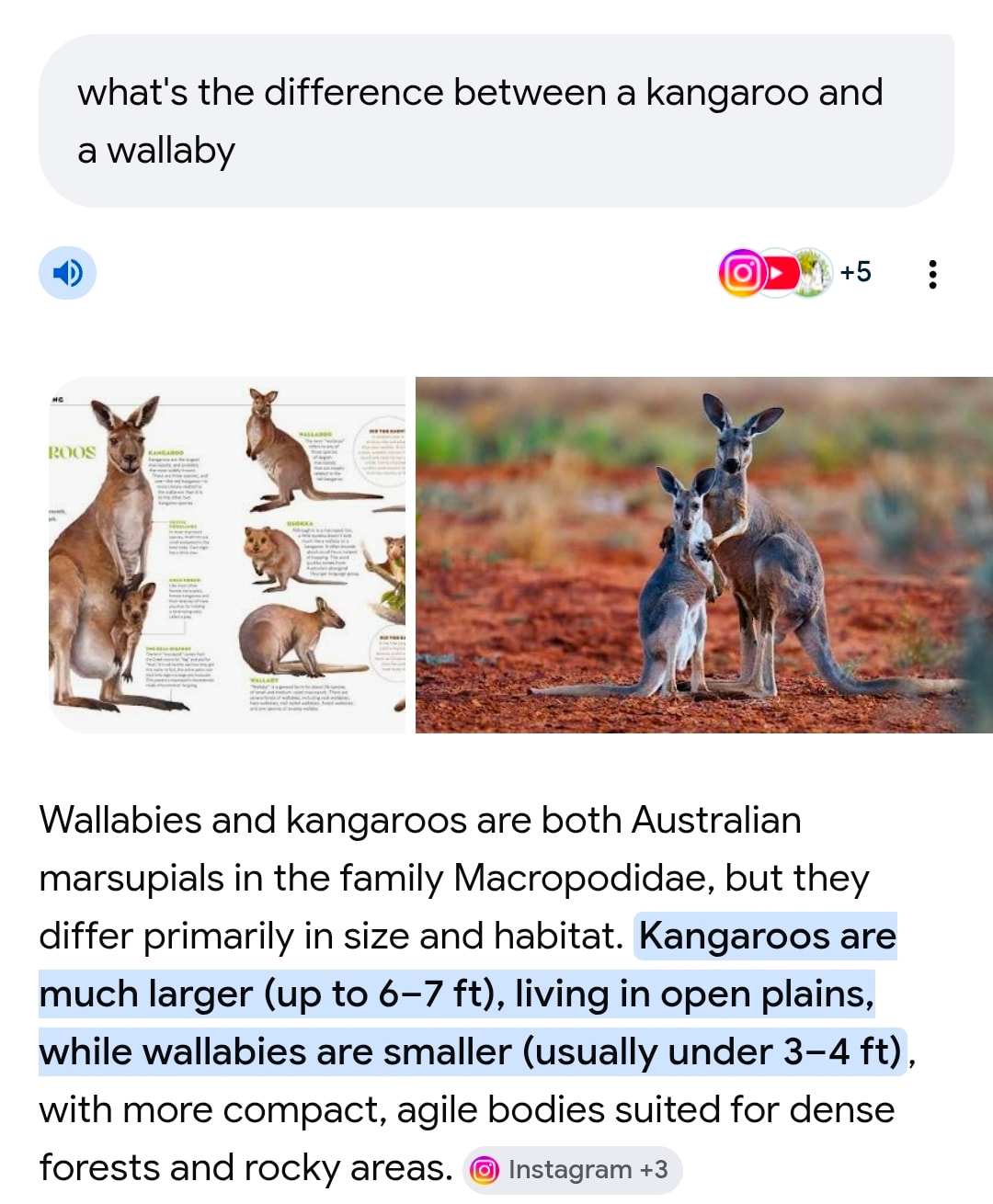Open the third source favicon before +5
The height and width of the screenshot is (1204, 993).
[x=812, y=273]
